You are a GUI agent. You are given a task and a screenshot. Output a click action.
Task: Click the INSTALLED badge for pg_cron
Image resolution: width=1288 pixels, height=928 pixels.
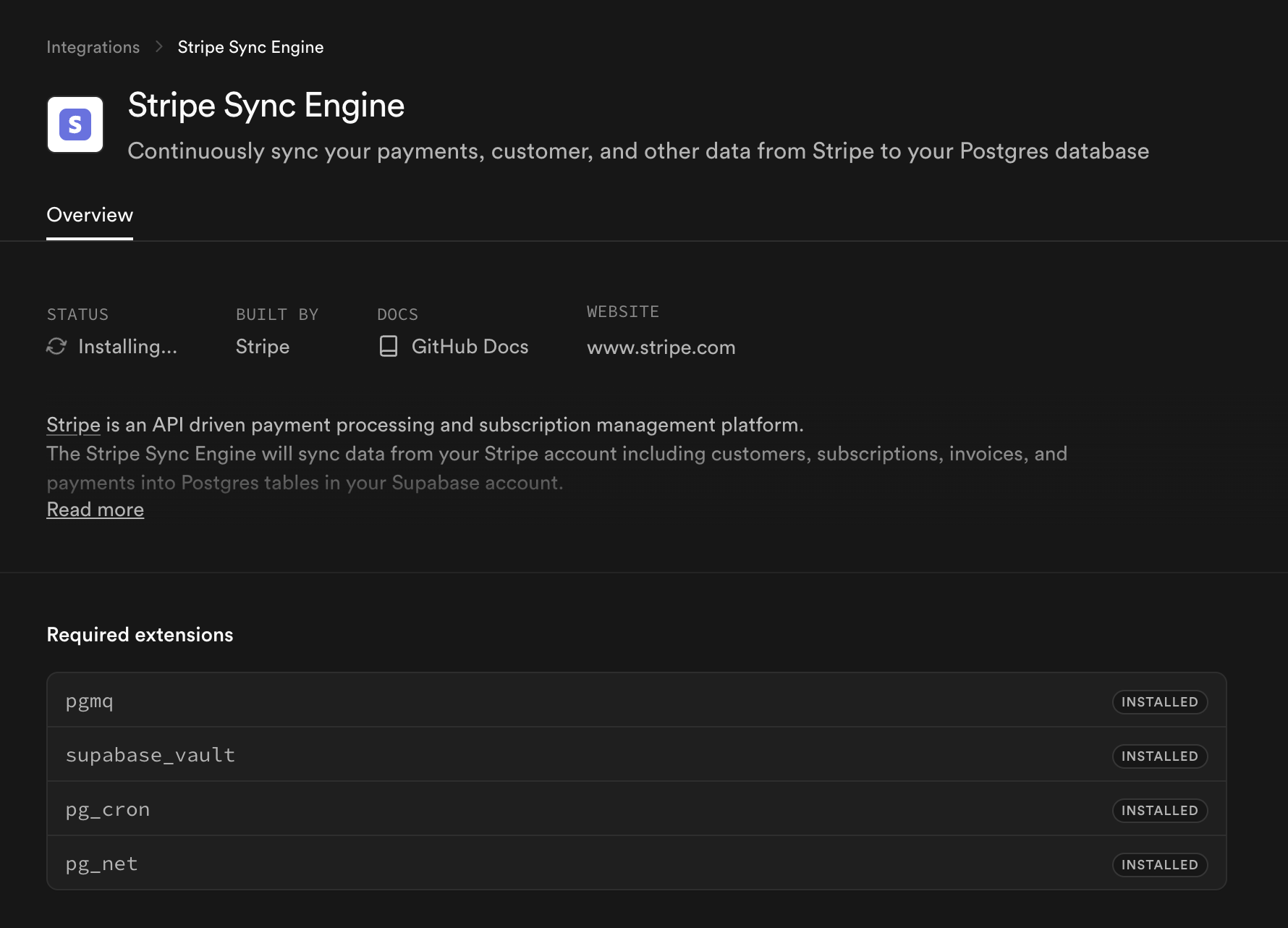(1159, 811)
